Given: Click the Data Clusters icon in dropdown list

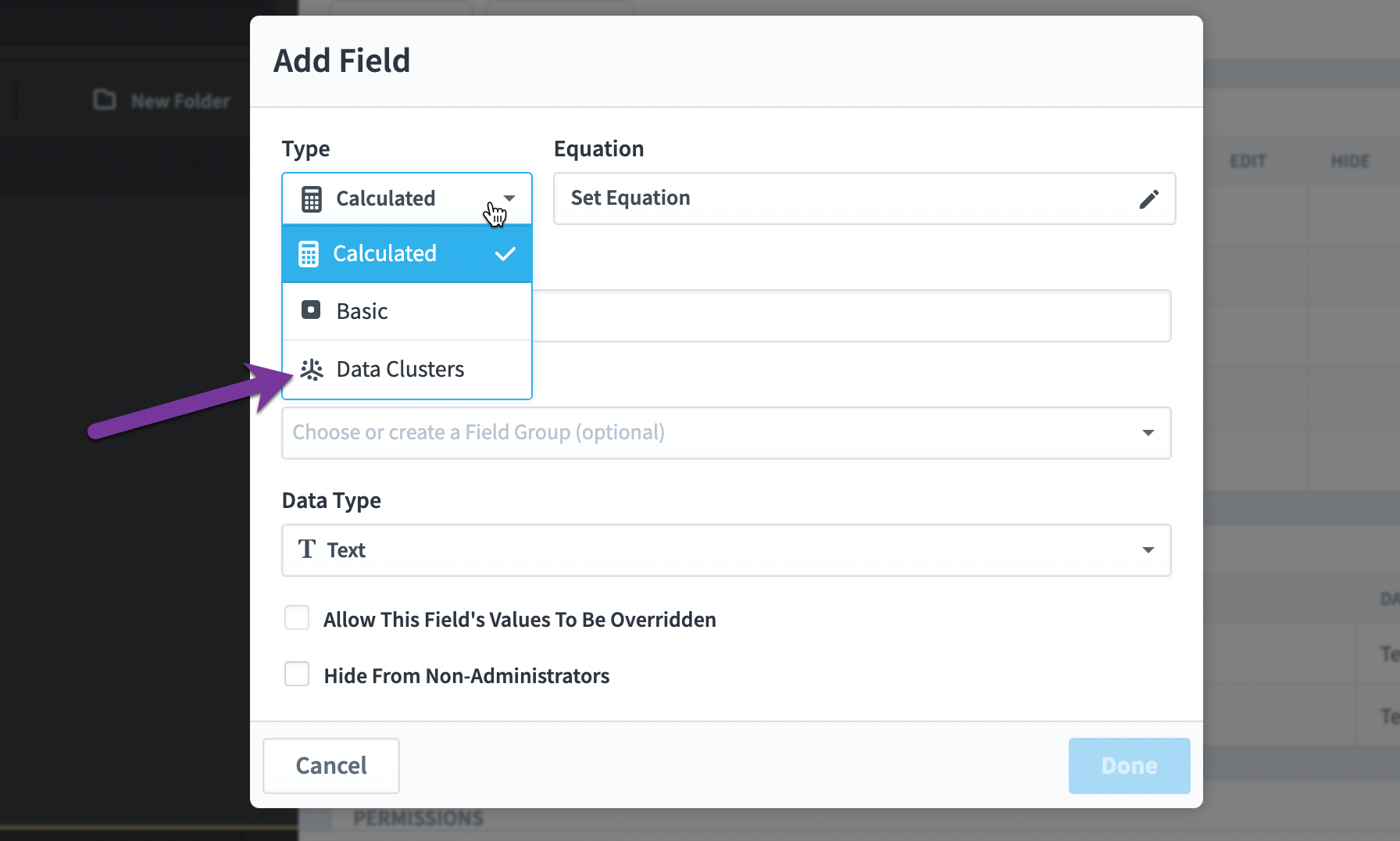Looking at the screenshot, I should pyautogui.click(x=312, y=370).
